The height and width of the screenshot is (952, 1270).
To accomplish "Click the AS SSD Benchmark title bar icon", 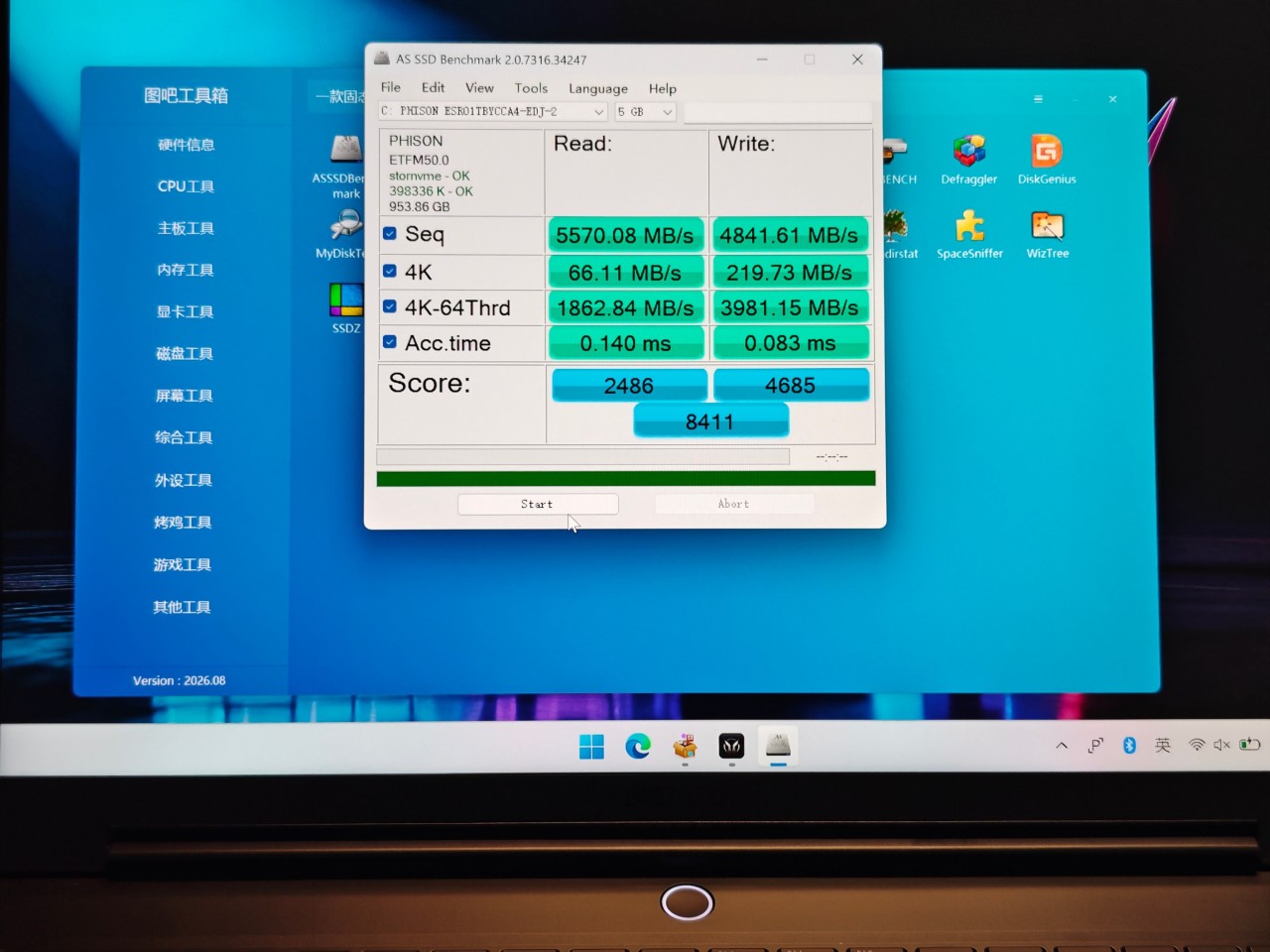I will coord(382,59).
